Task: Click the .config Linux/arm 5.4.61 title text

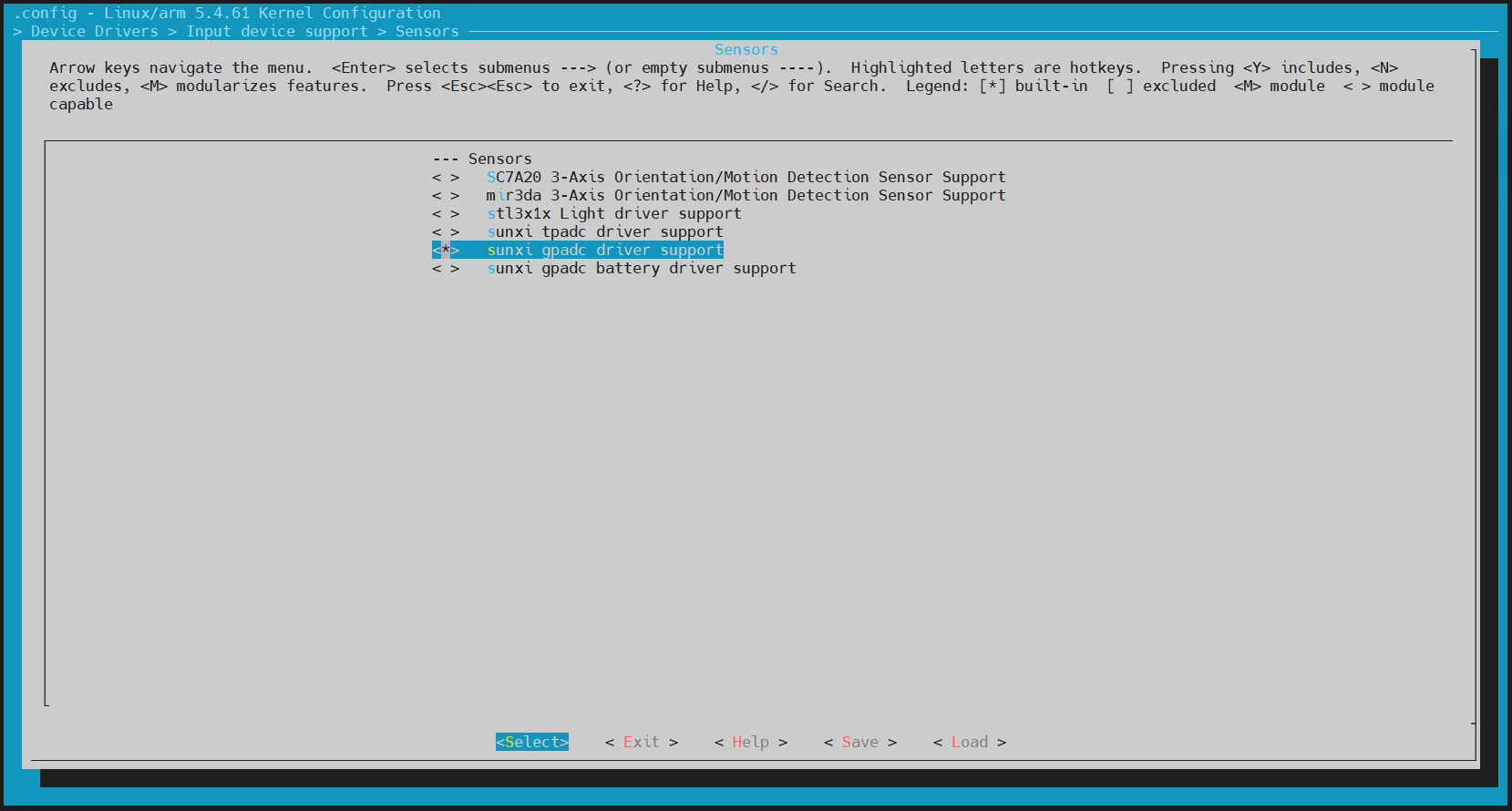Action: click(227, 13)
